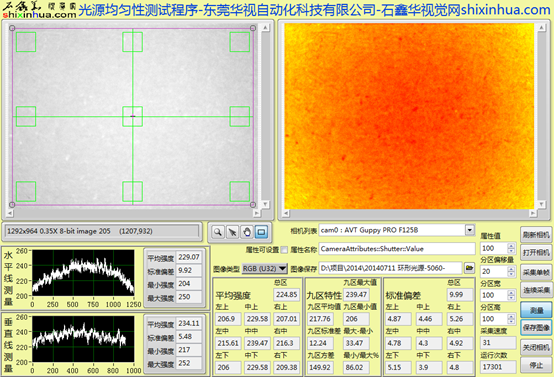Screen dimensions: 554x377
Task: Click the 停止 stop button
Action: [536, 365]
